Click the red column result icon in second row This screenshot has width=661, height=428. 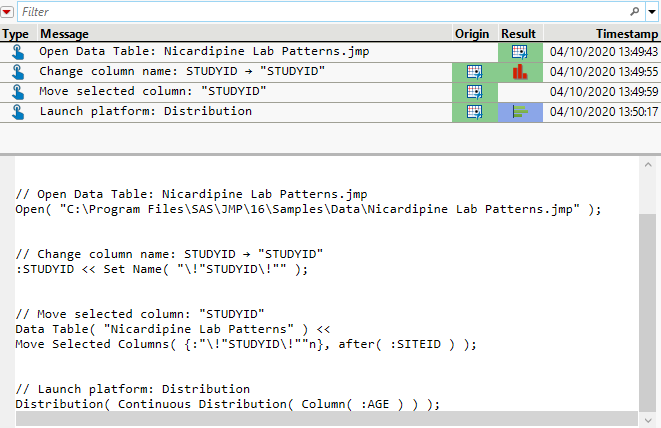point(519,72)
